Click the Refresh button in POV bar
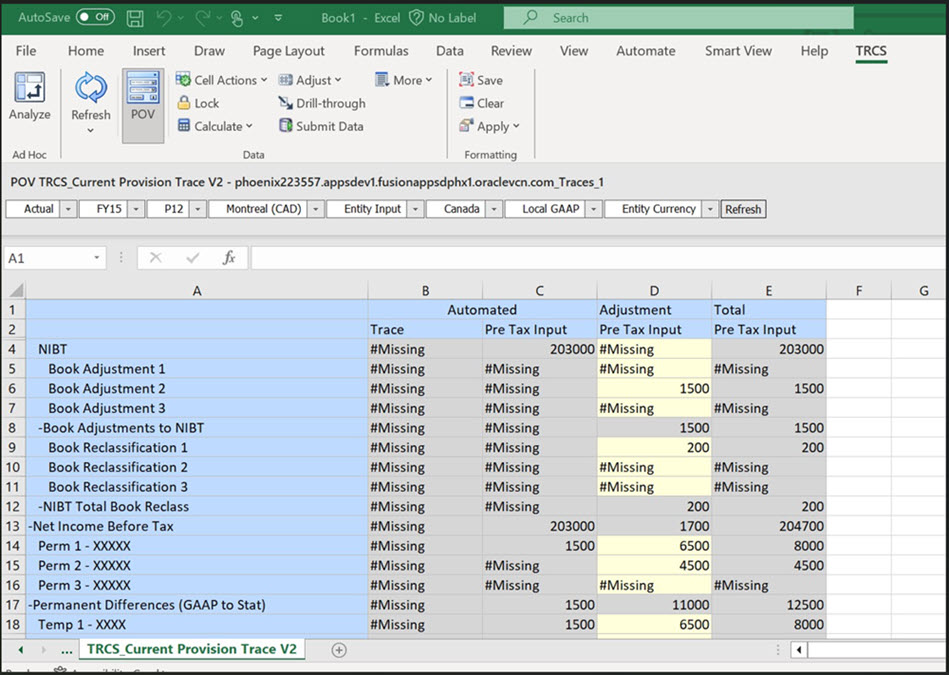 coord(741,209)
